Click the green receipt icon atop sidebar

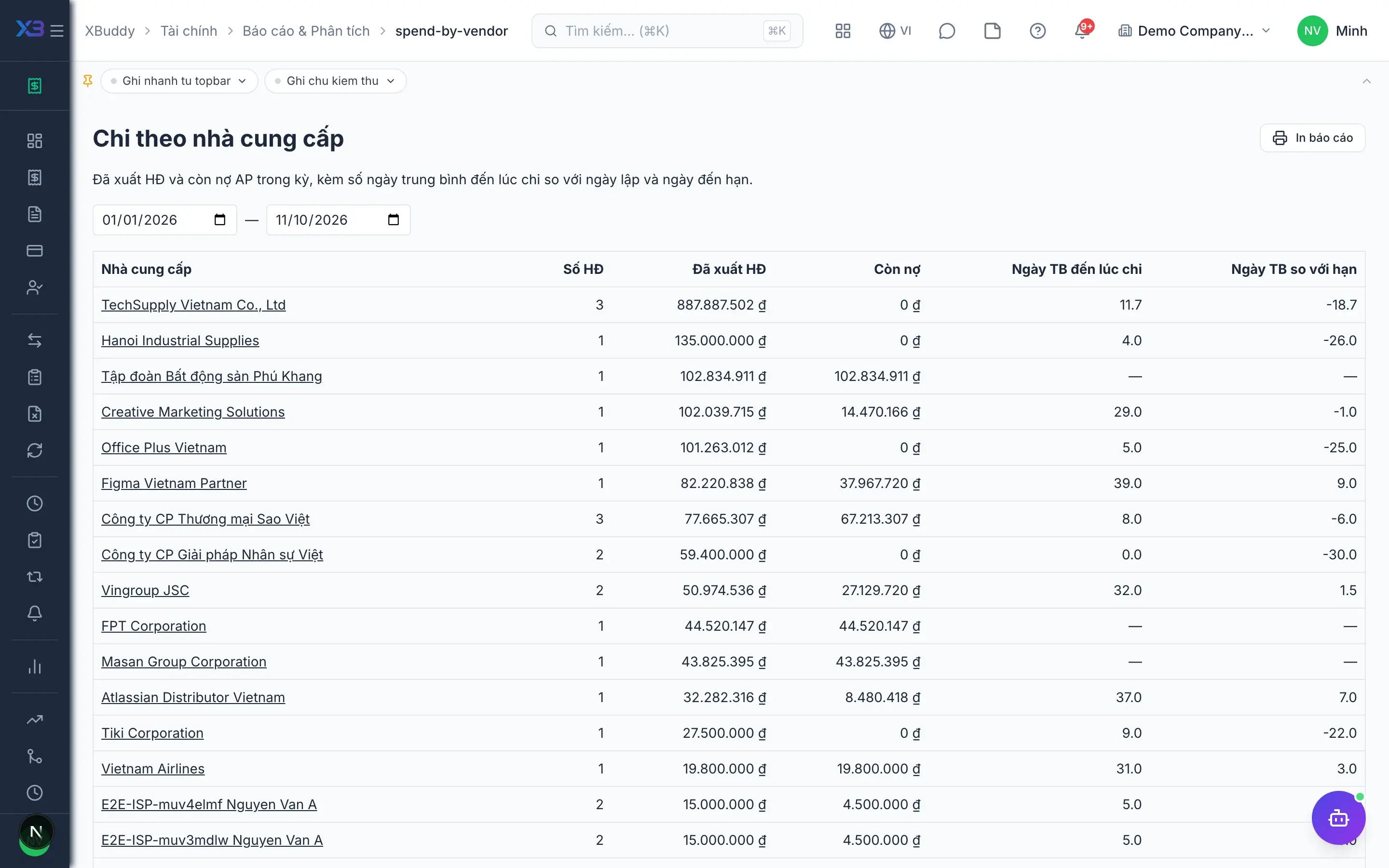pyautogui.click(x=34, y=86)
